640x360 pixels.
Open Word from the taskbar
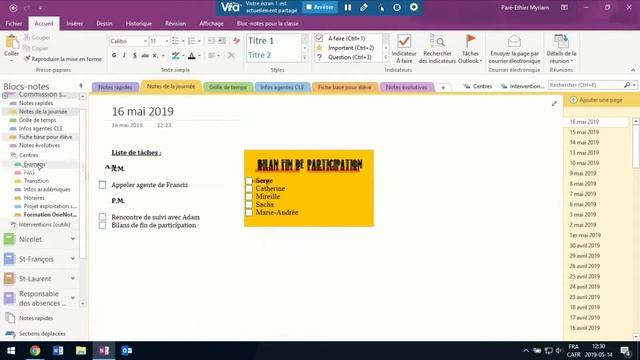pos(58,351)
